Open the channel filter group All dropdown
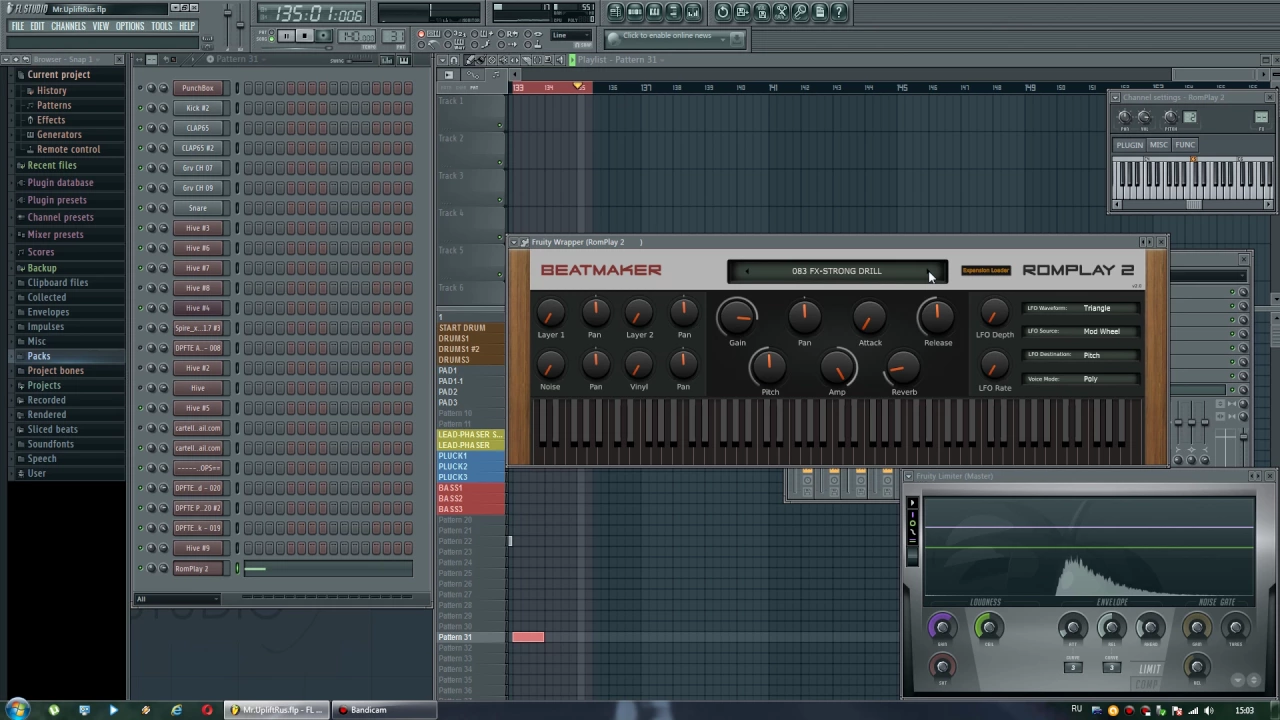Viewport: 1280px width, 720px height. [x=177, y=599]
